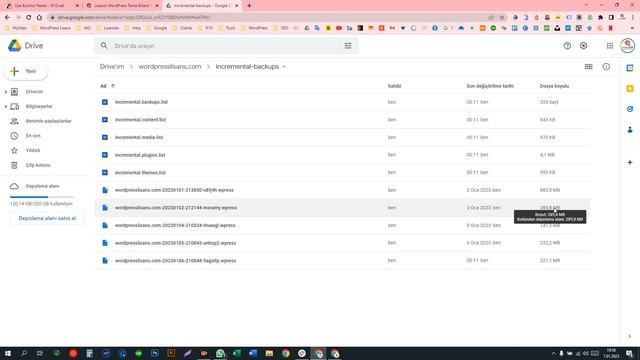The image size is (640, 360).
Task: Open WhatsApp from the taskbar
Action: click(x=220, y=353)
